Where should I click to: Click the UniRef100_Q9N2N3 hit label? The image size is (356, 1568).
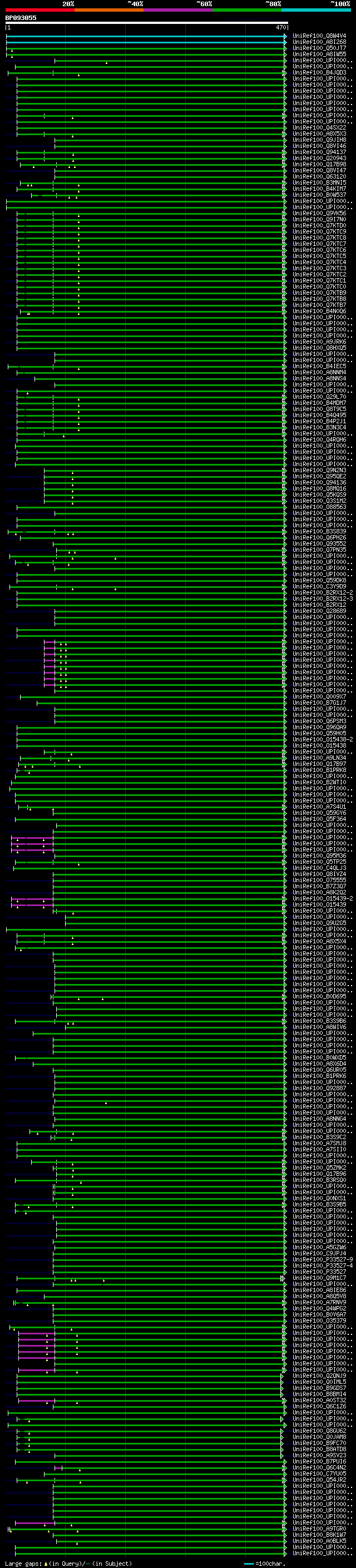coord(319,471)
